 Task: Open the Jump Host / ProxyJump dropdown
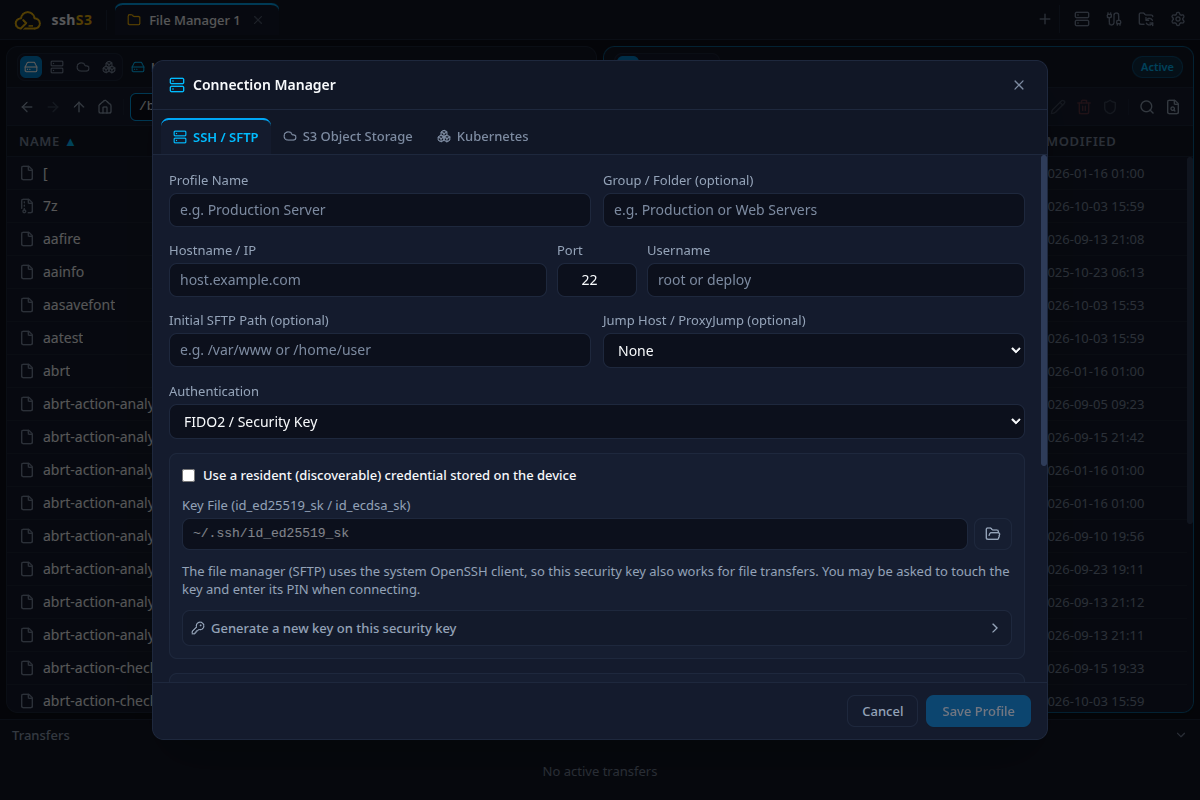click(x=813, y=351)
